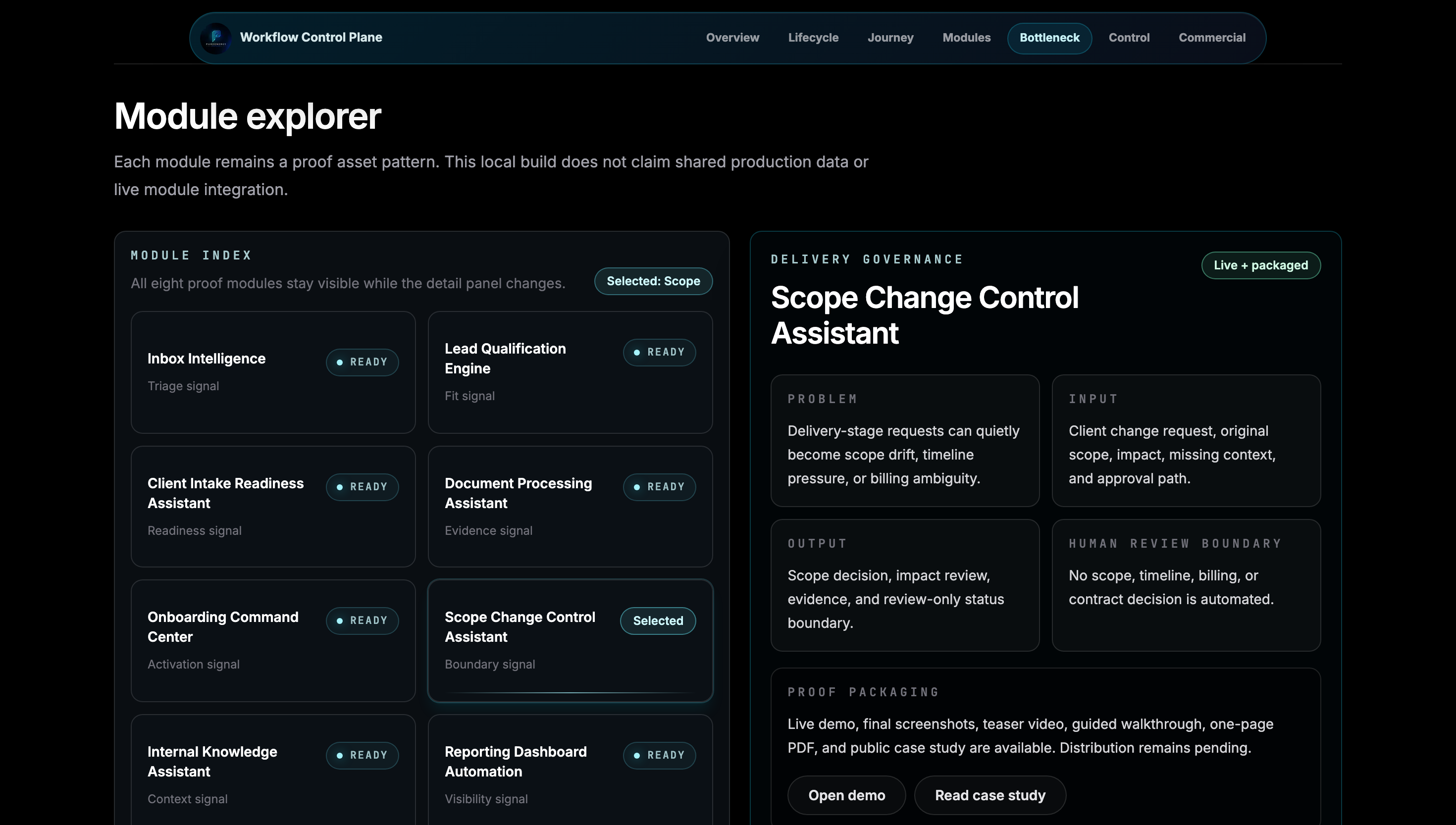Click the Visibility signal text
This screenshot has width=1456, height=825.
(486, 799)
